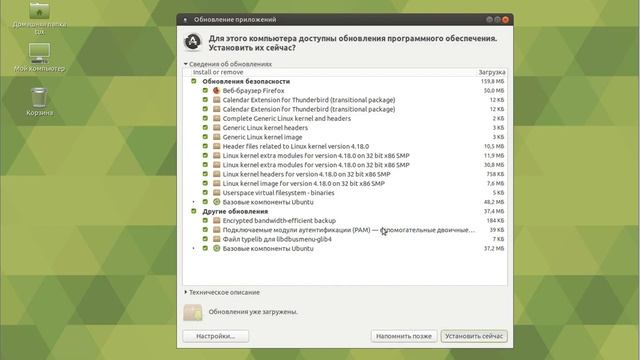Click the 10,5 МБ size value

(x=494, y=146)
